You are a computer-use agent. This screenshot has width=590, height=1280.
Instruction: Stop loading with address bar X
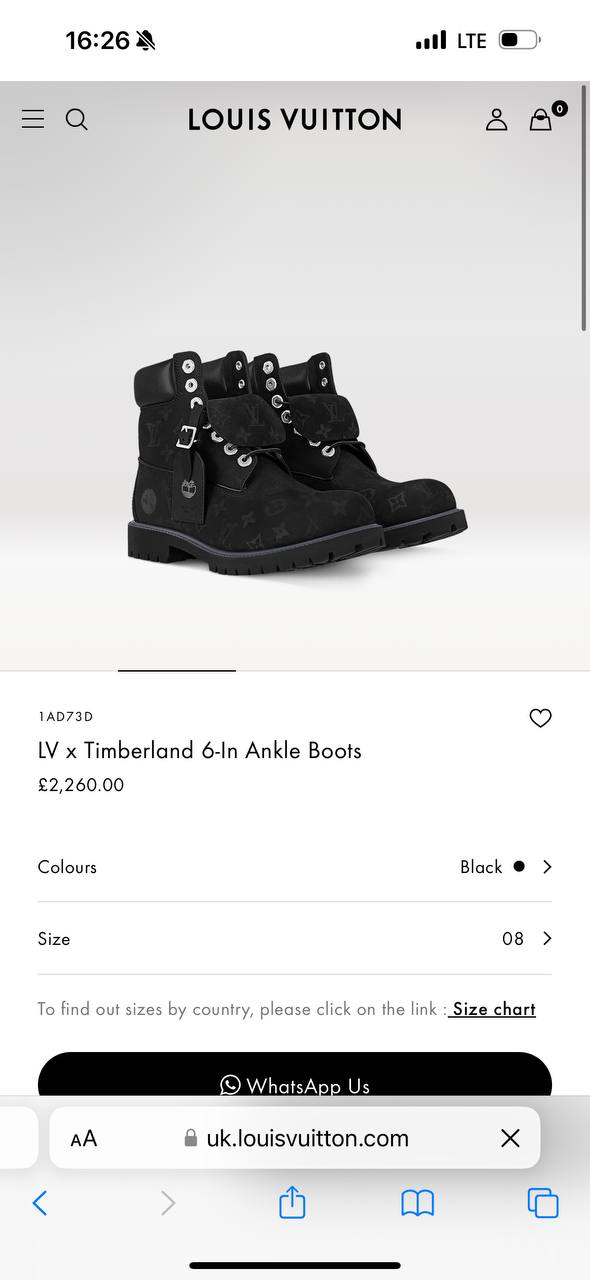[x=510, y=1138]
